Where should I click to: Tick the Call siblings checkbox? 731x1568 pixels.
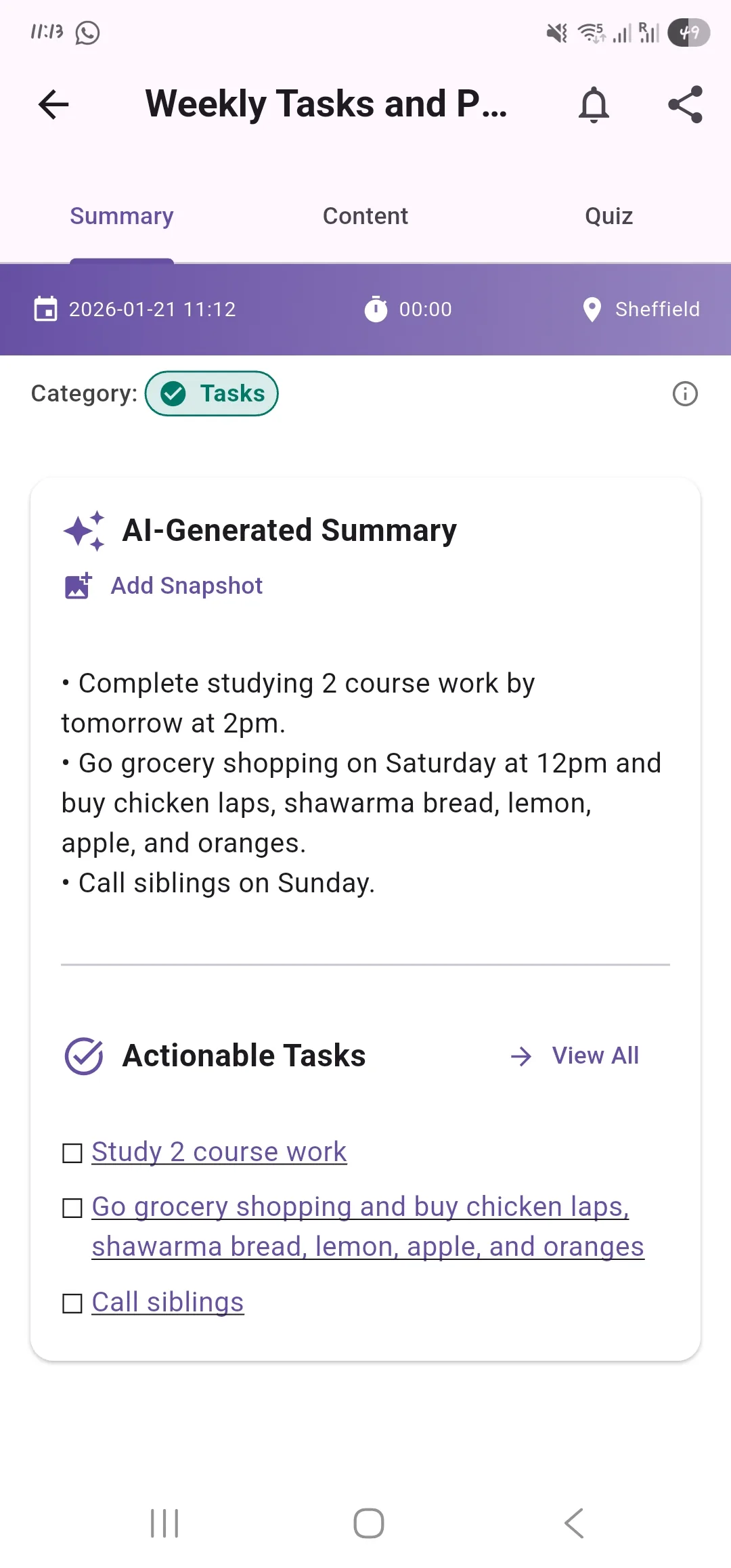pos(72,1302)
